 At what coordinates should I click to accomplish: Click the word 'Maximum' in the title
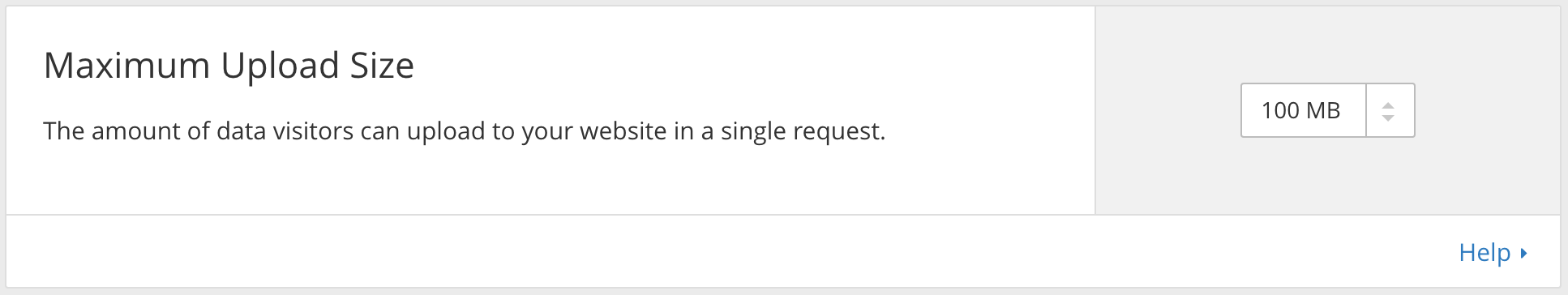tap(127, 66)
